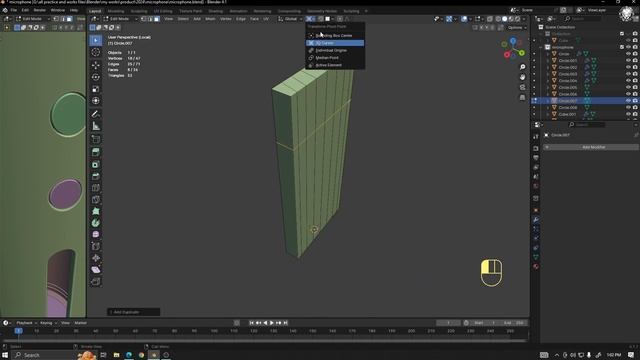The image size is (640, 360).
Task: Open the Playback dropdown in timeline
Action: pyautogui.click(x=26, y=323)
